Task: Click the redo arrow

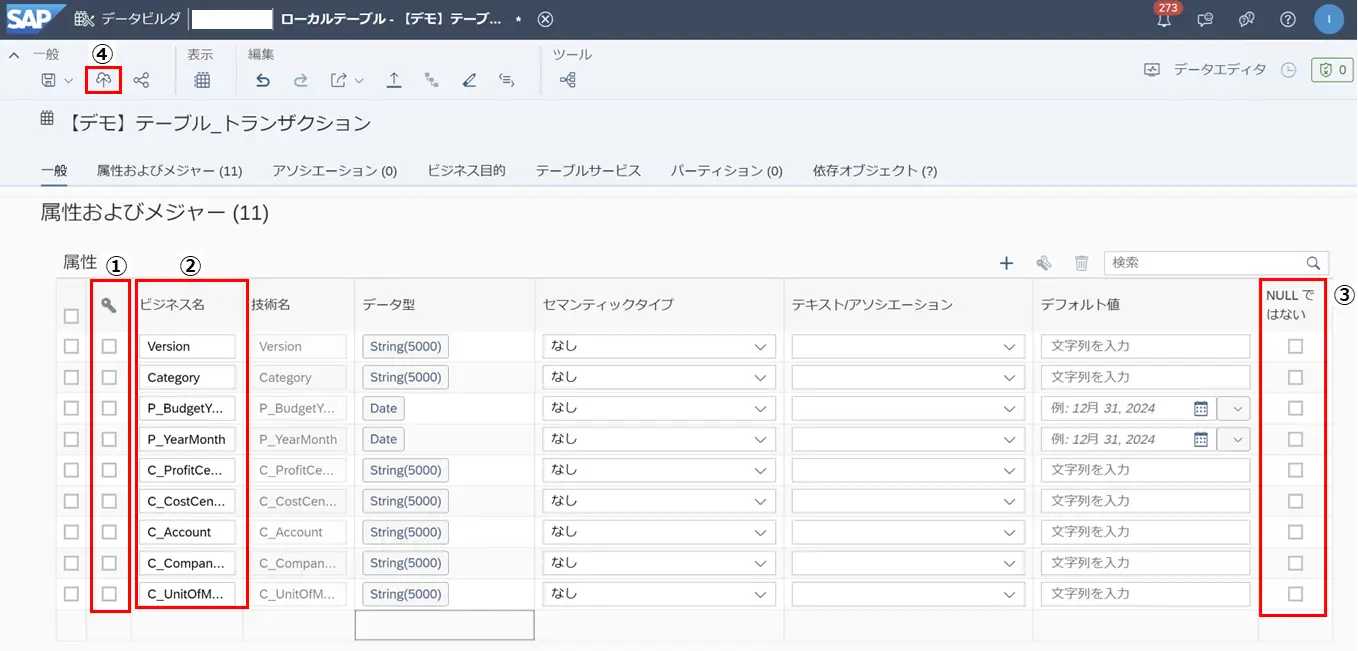Action: pos(300,80)
